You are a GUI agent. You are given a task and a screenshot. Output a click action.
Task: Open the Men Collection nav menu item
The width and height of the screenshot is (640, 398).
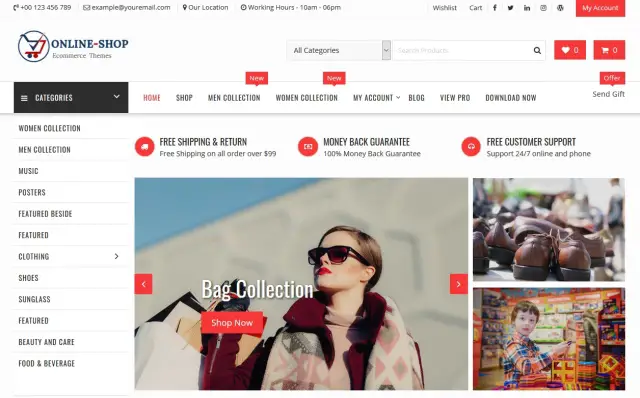pos(234,98)
